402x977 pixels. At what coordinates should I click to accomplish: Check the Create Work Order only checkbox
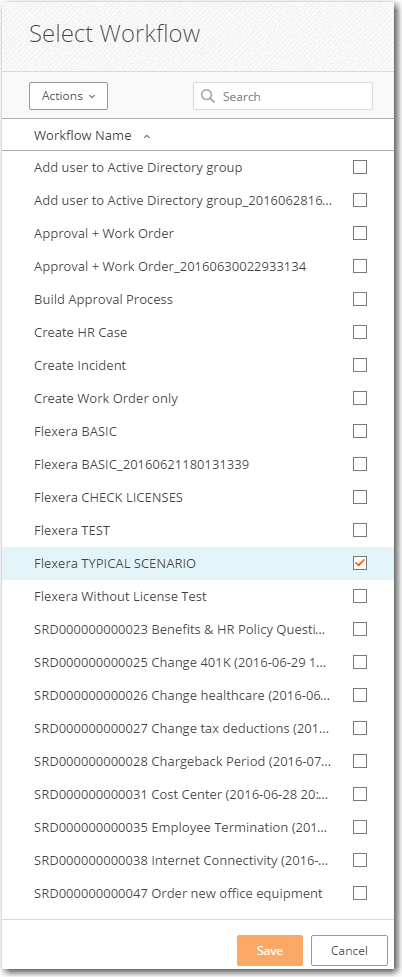pyautogui.click(x=360, y=398)
